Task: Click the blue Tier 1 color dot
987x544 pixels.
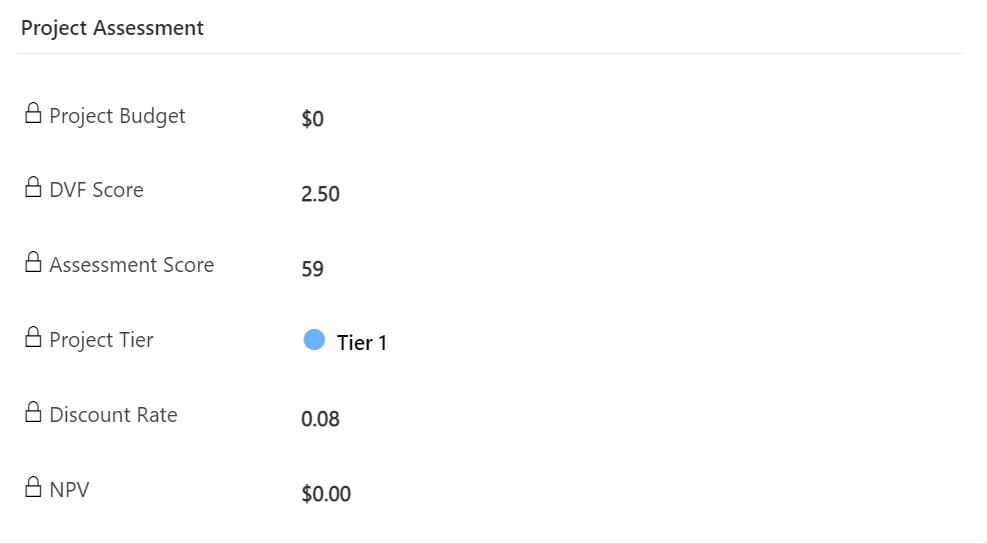Action: 314,340
